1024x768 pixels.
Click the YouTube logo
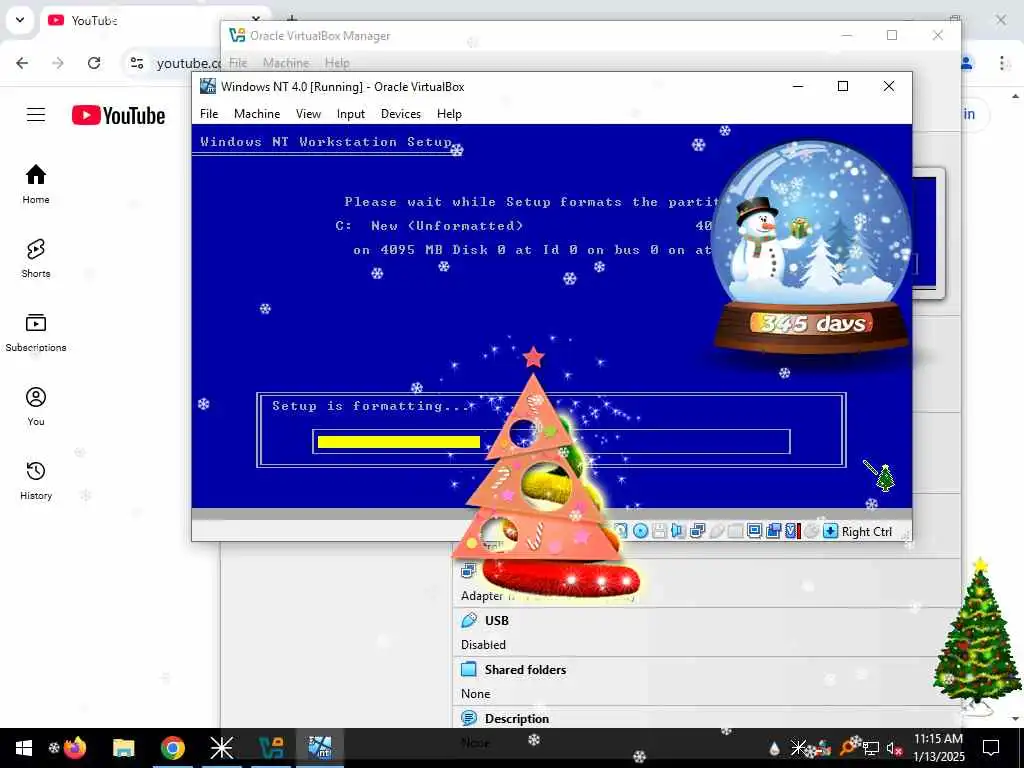[118, 116]
